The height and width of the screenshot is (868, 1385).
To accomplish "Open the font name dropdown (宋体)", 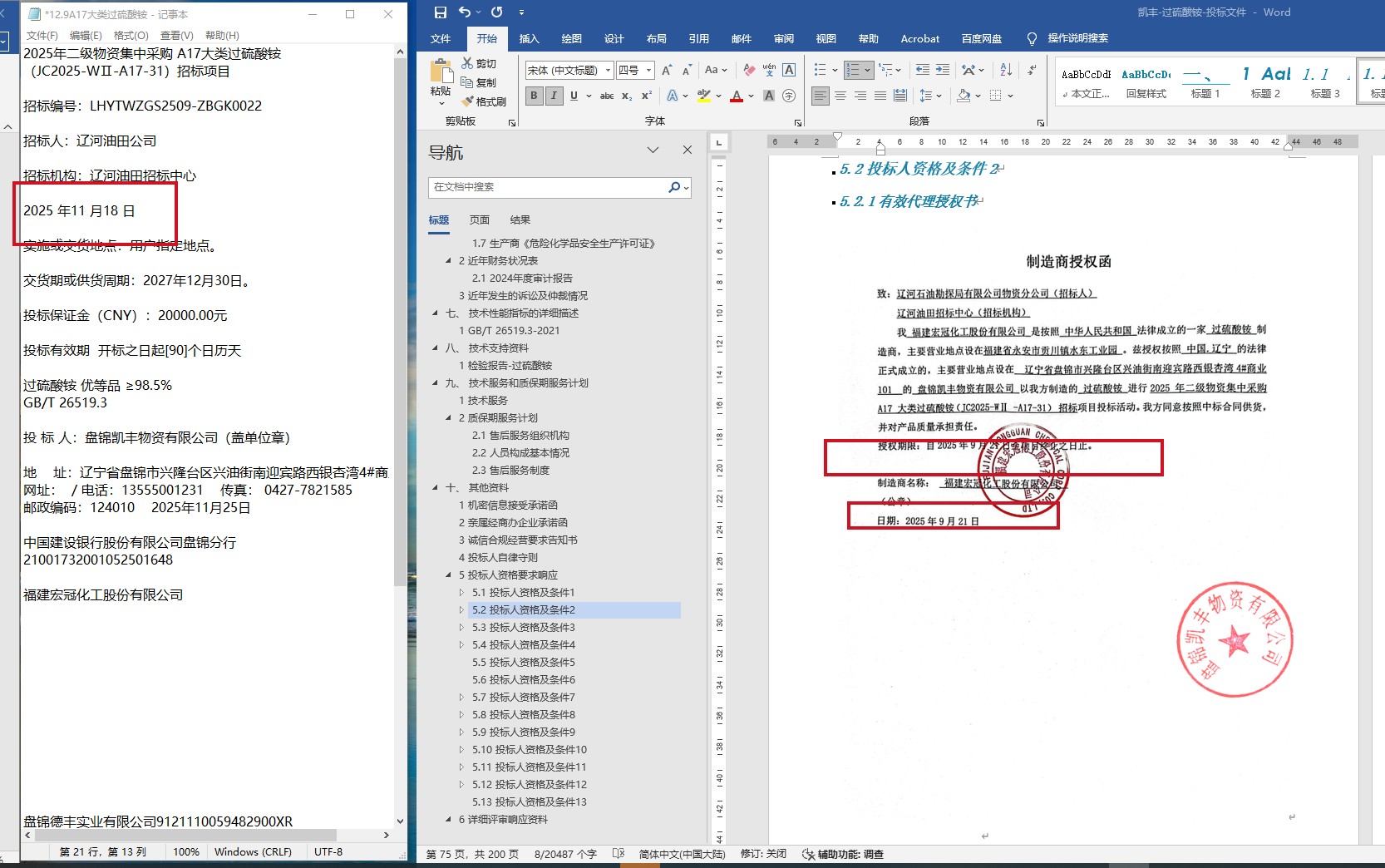I will pyautogui.click(x=609, y=71).
